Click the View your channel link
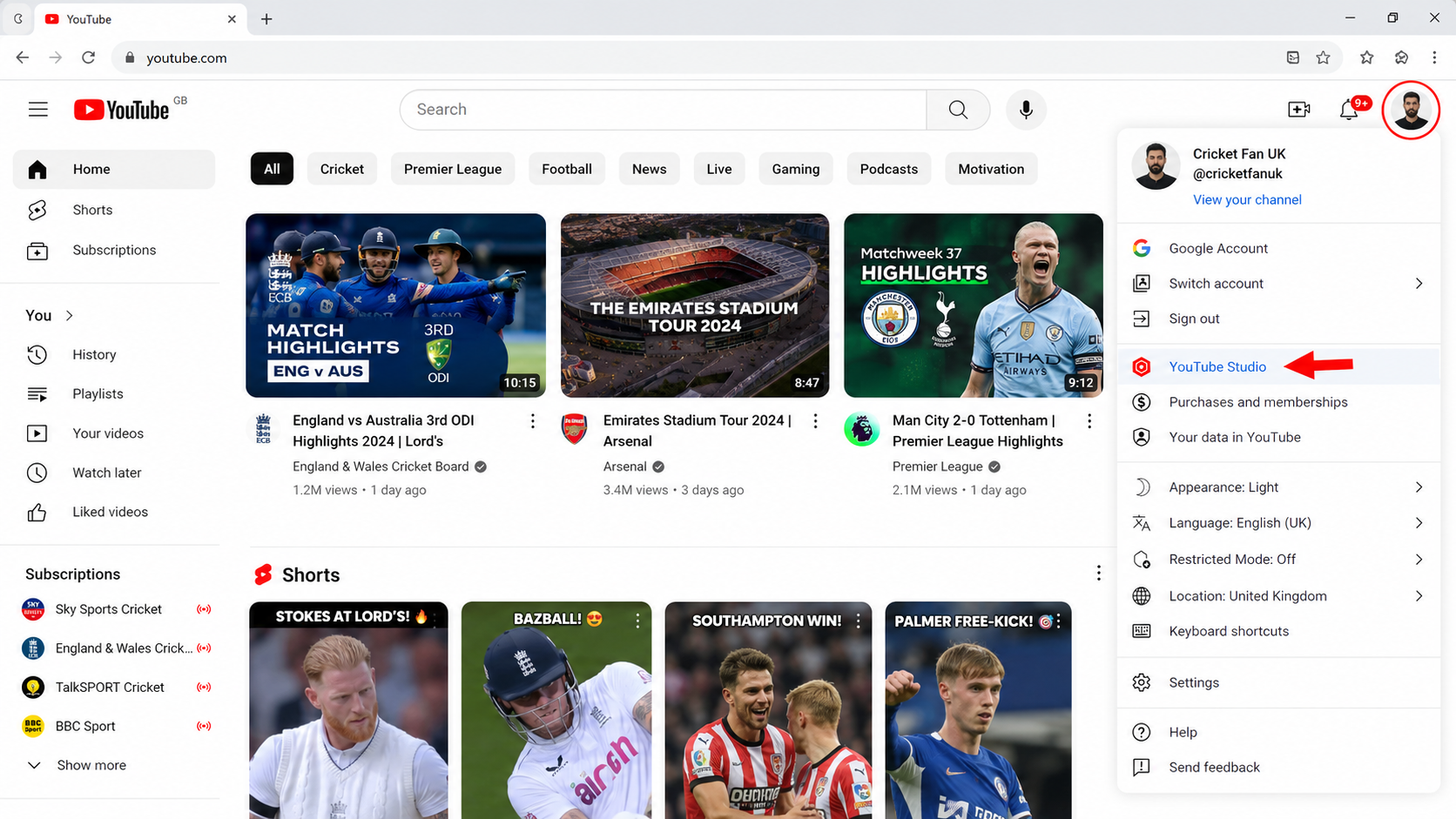 pyautogui.click(x=1247, y=199)
